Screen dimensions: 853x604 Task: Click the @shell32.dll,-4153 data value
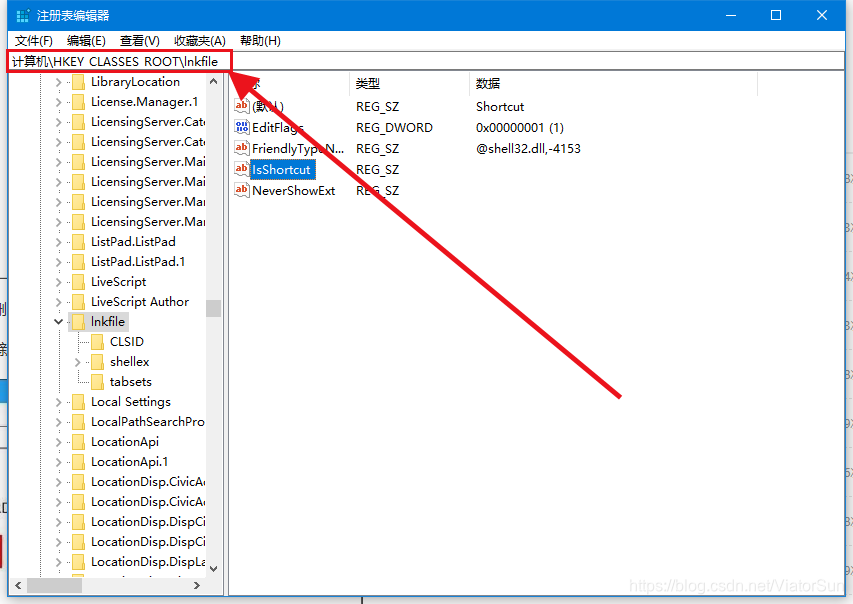[x=528, y=148]
